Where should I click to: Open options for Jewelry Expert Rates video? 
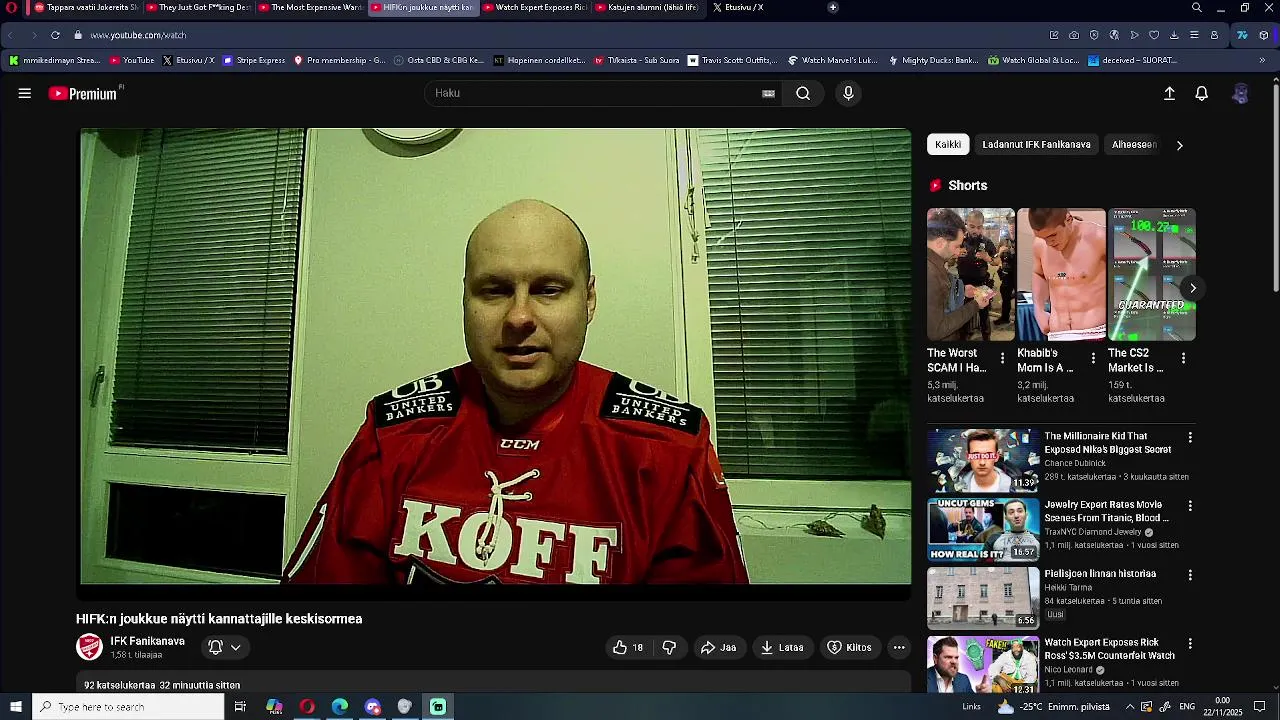[x=1190, y=506]
